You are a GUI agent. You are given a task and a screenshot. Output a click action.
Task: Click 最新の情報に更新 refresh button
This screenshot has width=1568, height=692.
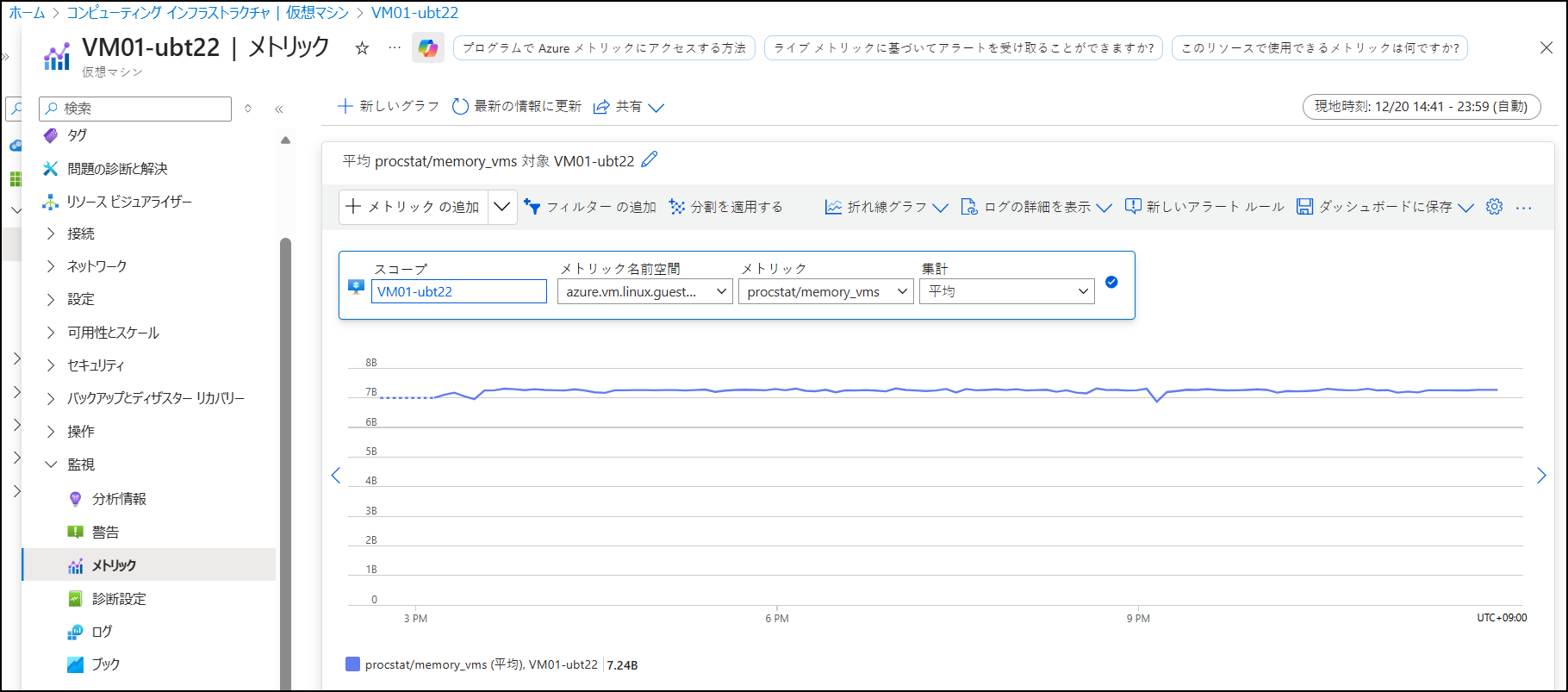(x=517, y=106)
